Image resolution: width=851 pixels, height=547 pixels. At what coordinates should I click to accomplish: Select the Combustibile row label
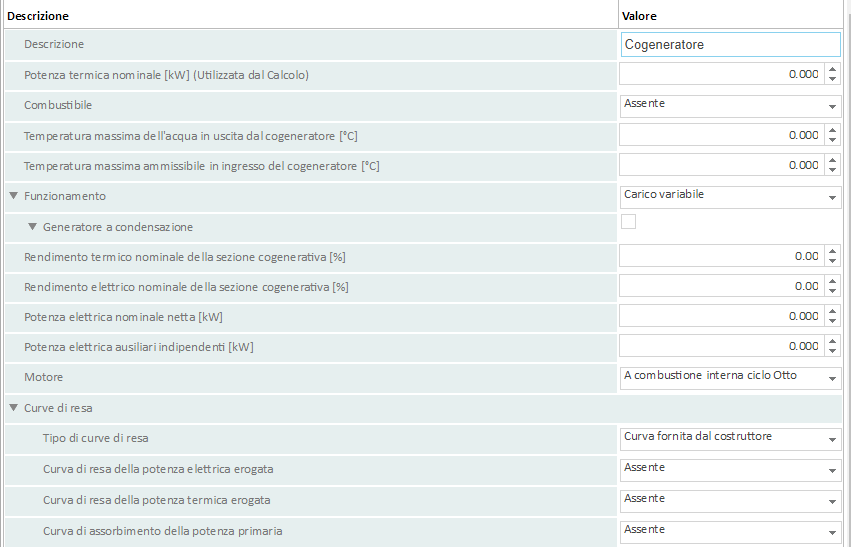tap(58, 105)
